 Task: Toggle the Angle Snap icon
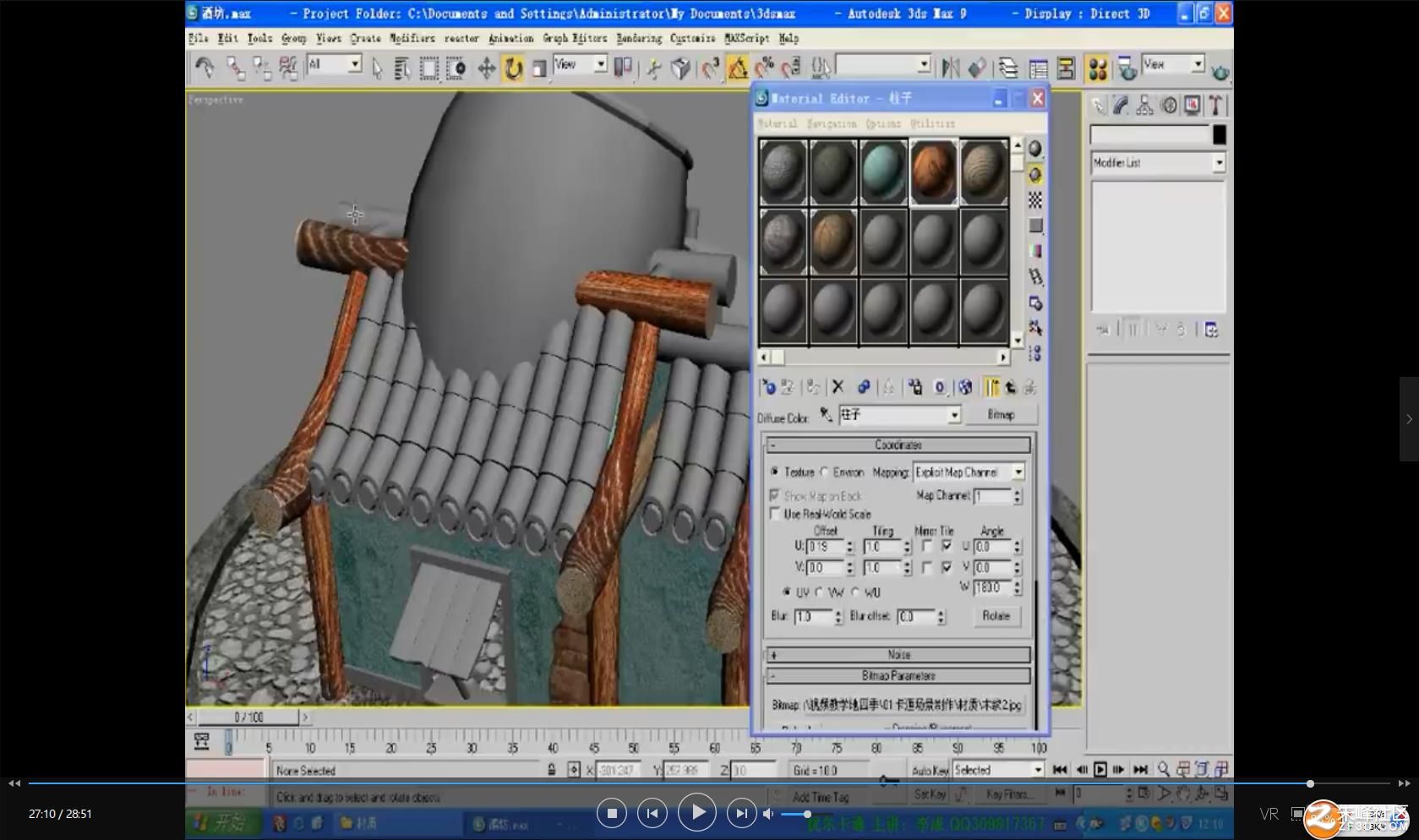click(x=738, y=68)
